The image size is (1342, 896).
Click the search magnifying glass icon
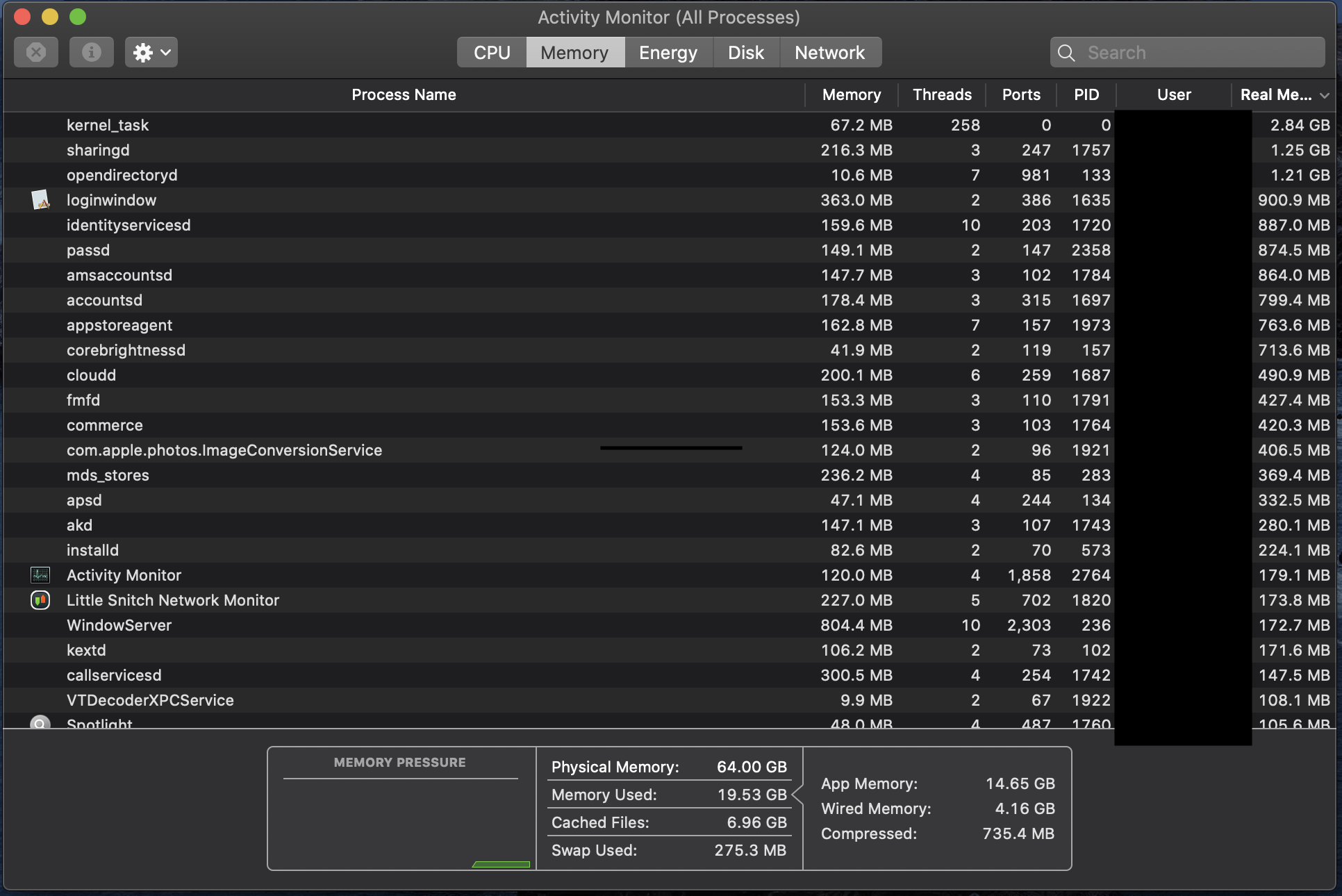click(1066, 53)
